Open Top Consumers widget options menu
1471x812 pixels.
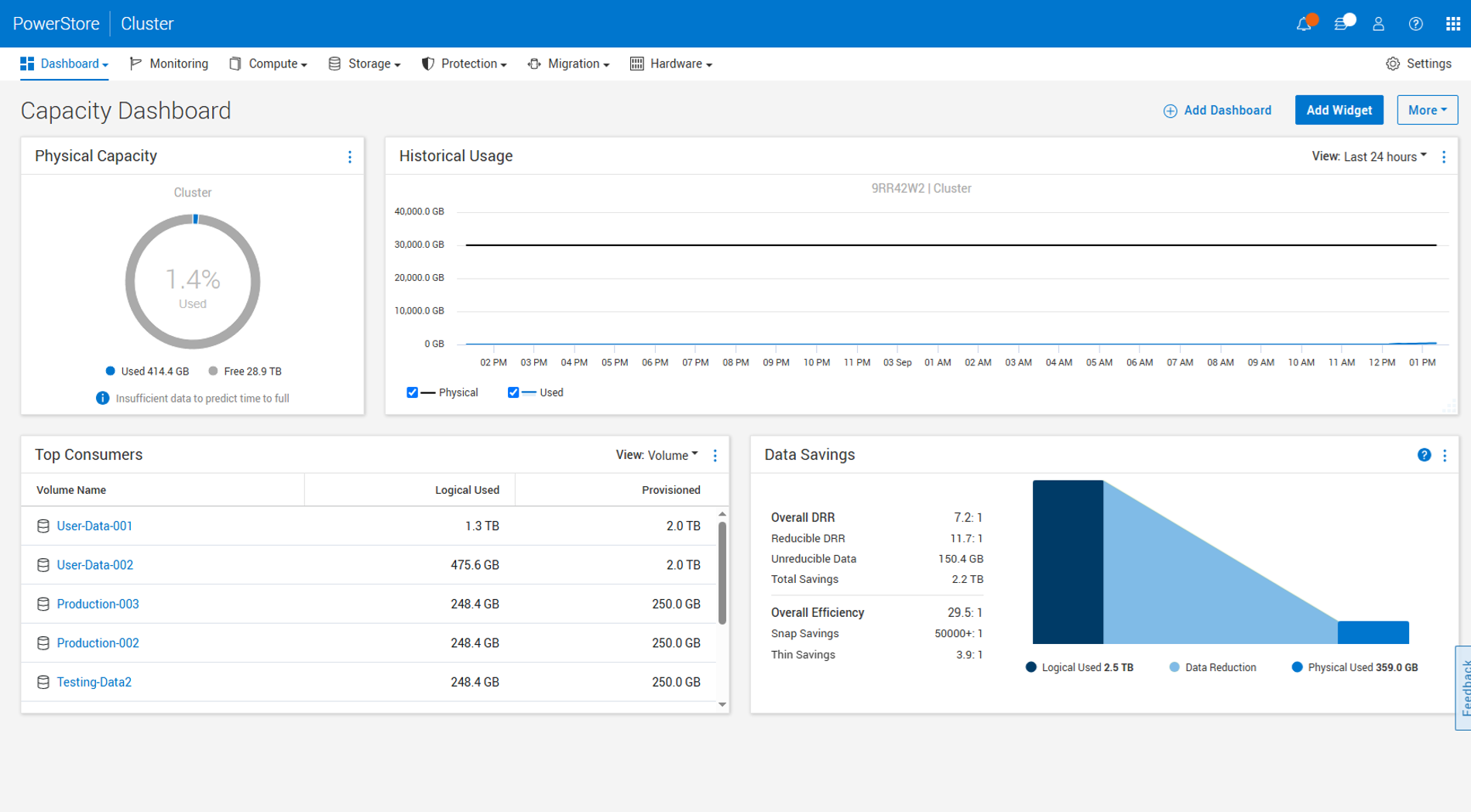point(715,456)
